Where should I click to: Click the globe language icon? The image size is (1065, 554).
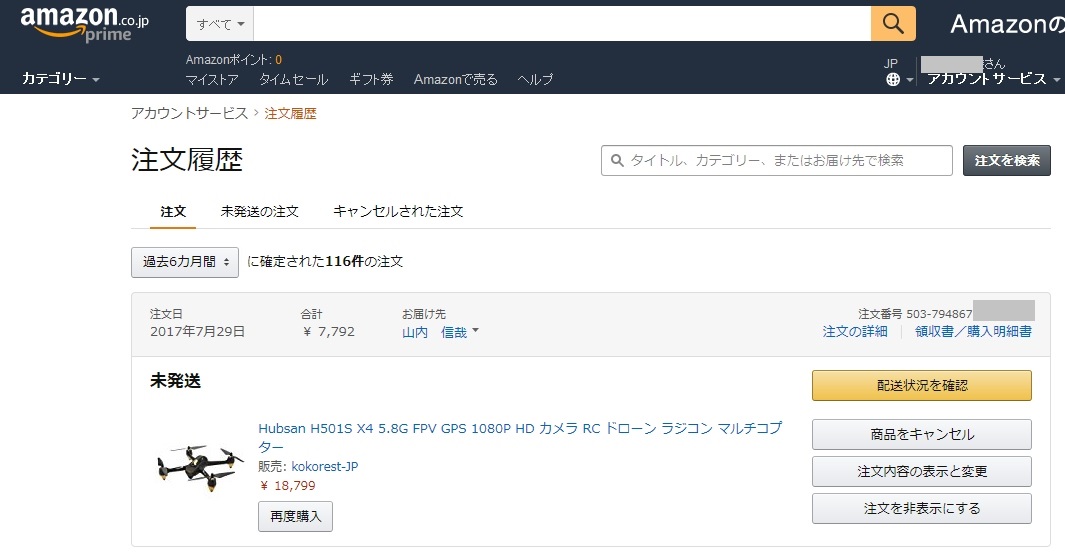click(x=893, y=80)
